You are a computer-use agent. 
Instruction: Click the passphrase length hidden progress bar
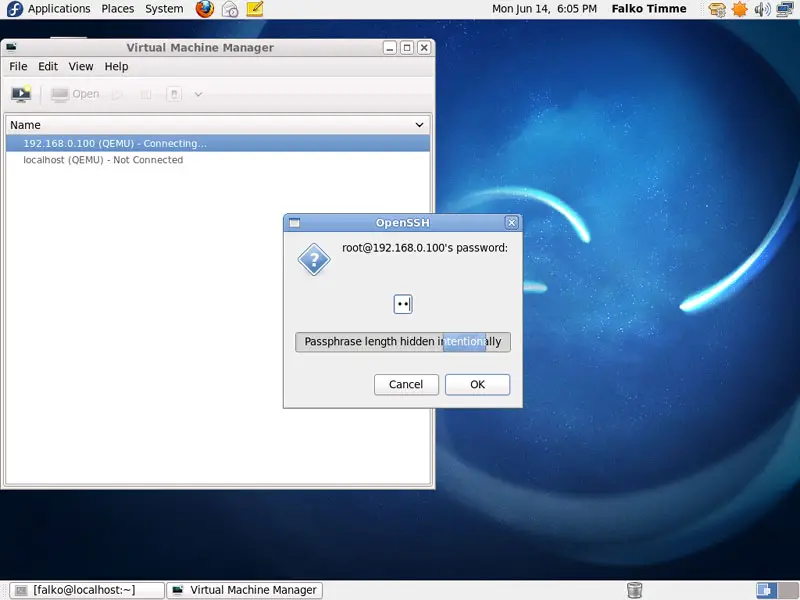coord(403,342)
